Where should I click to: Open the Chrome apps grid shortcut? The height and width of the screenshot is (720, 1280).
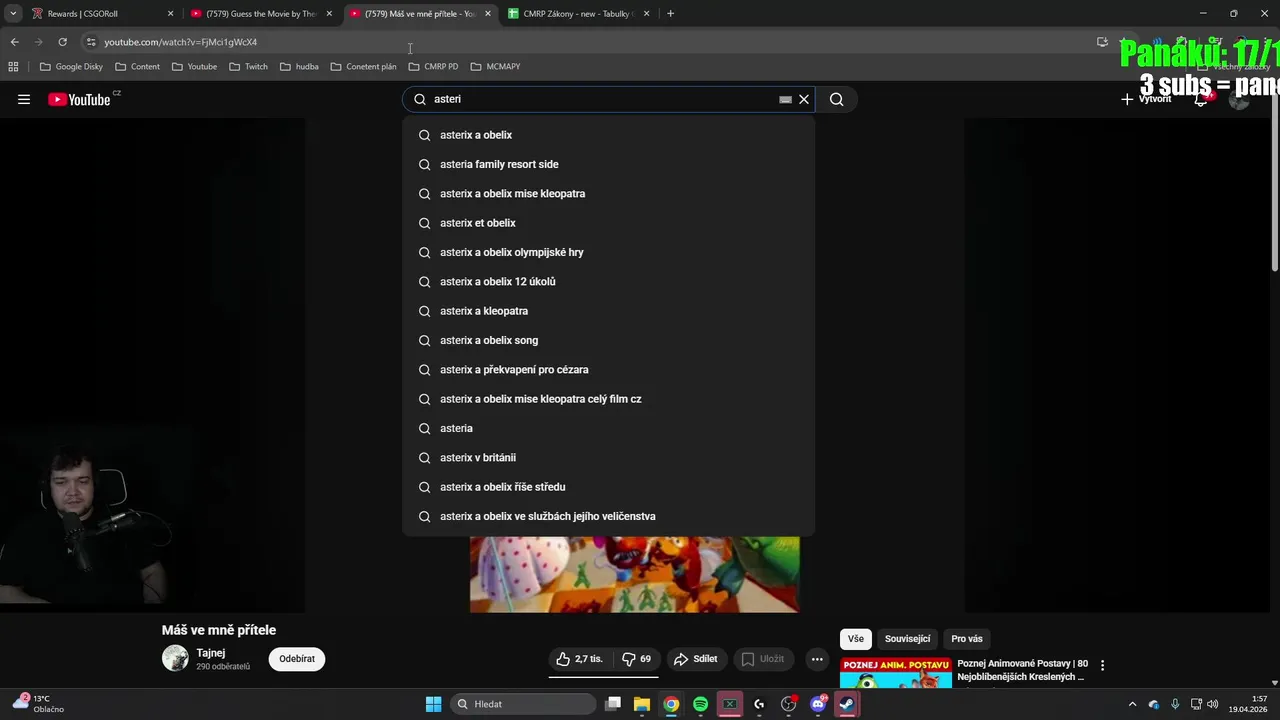(x=13, y=66)
